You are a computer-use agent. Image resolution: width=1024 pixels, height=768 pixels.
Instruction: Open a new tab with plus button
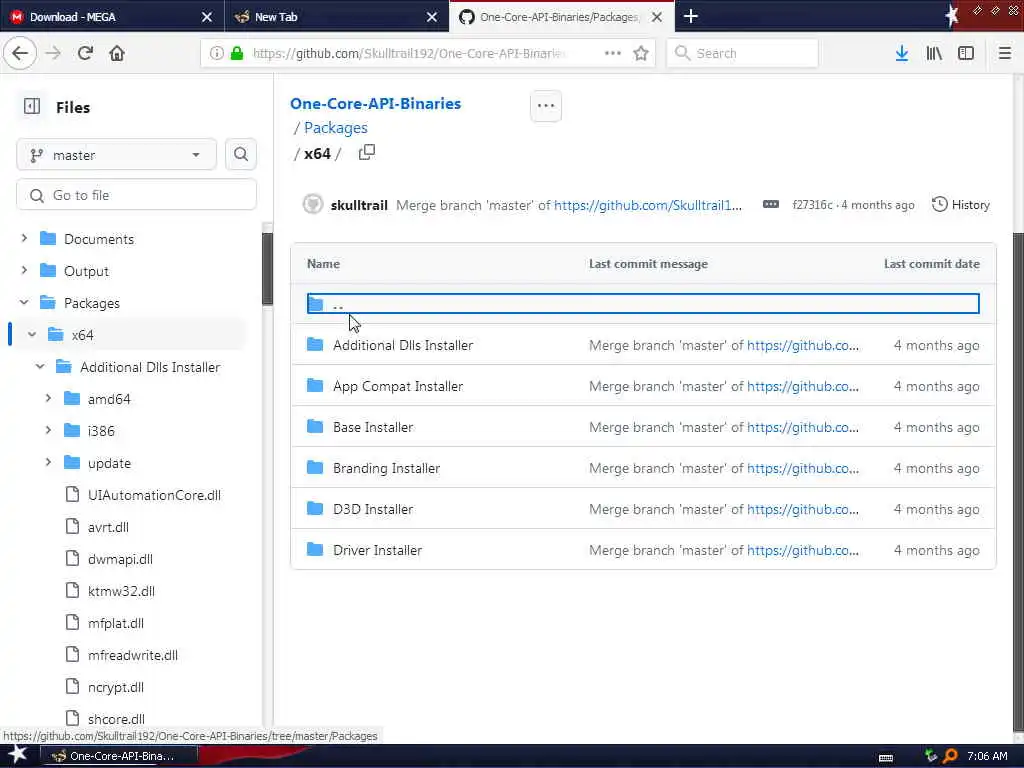tap(690, 16)
